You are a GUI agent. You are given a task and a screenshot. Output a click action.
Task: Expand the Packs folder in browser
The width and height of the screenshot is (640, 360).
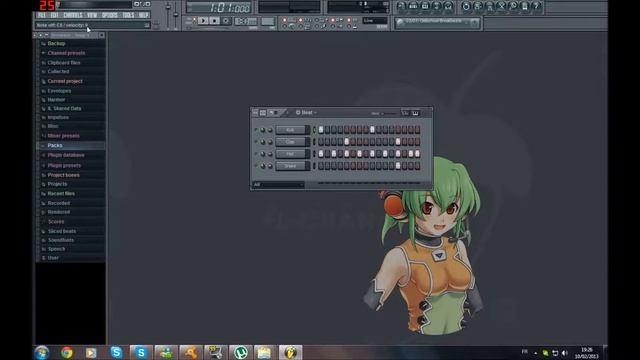pos(55,145)
